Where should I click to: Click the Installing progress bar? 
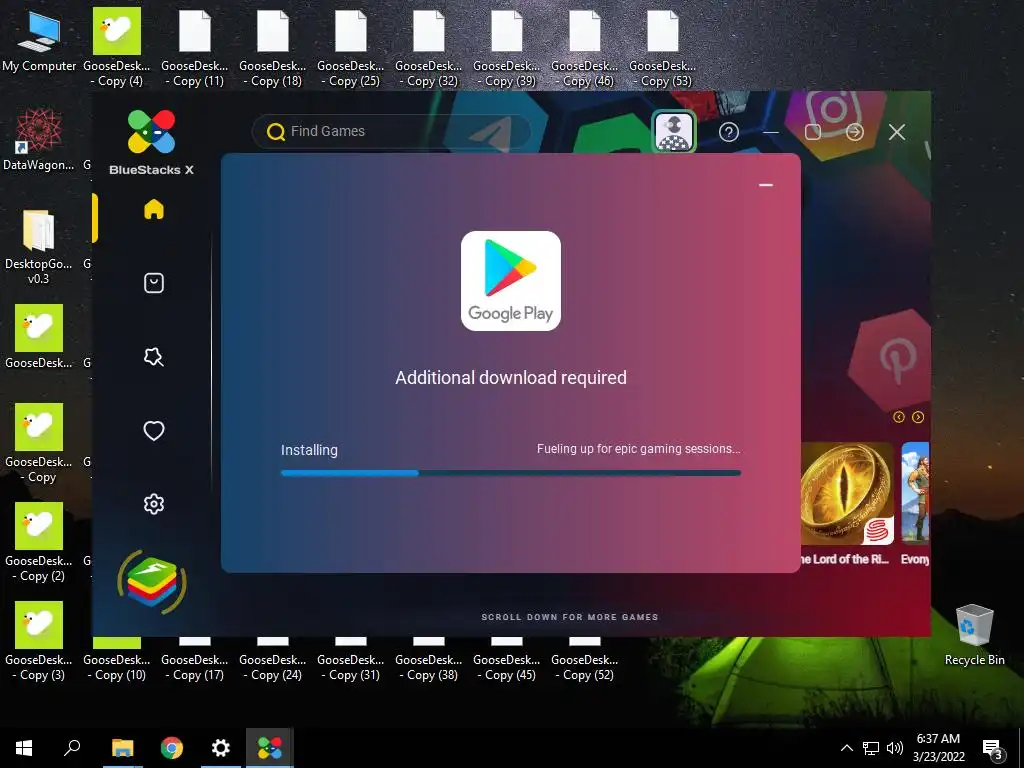[x=511, y=473]
